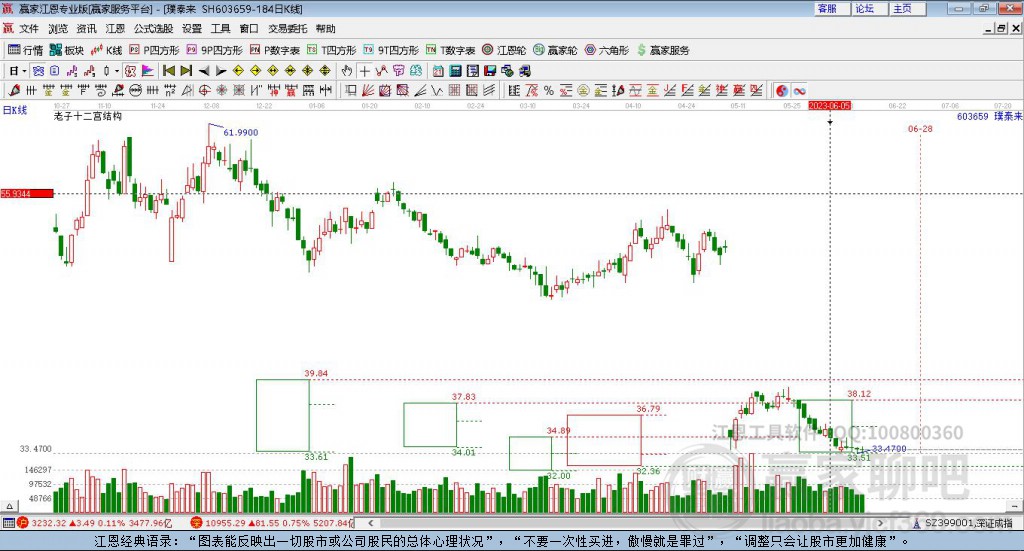The image size is (1024, 551).
Task: Open the P数字表 number table
Action: pos(274,50)
